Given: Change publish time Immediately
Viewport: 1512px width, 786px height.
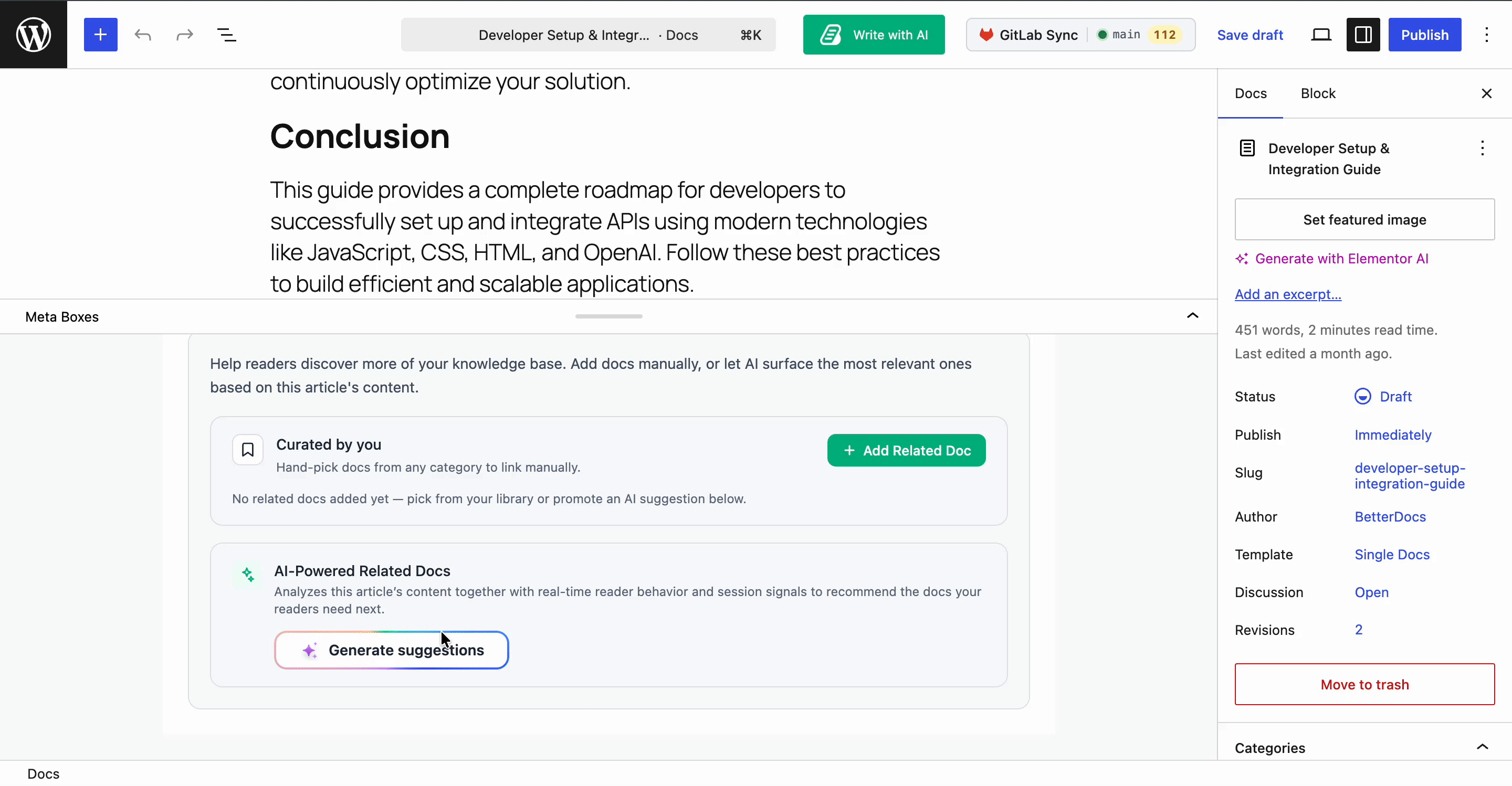Looking at the screenshot, I should [1393, 434].
